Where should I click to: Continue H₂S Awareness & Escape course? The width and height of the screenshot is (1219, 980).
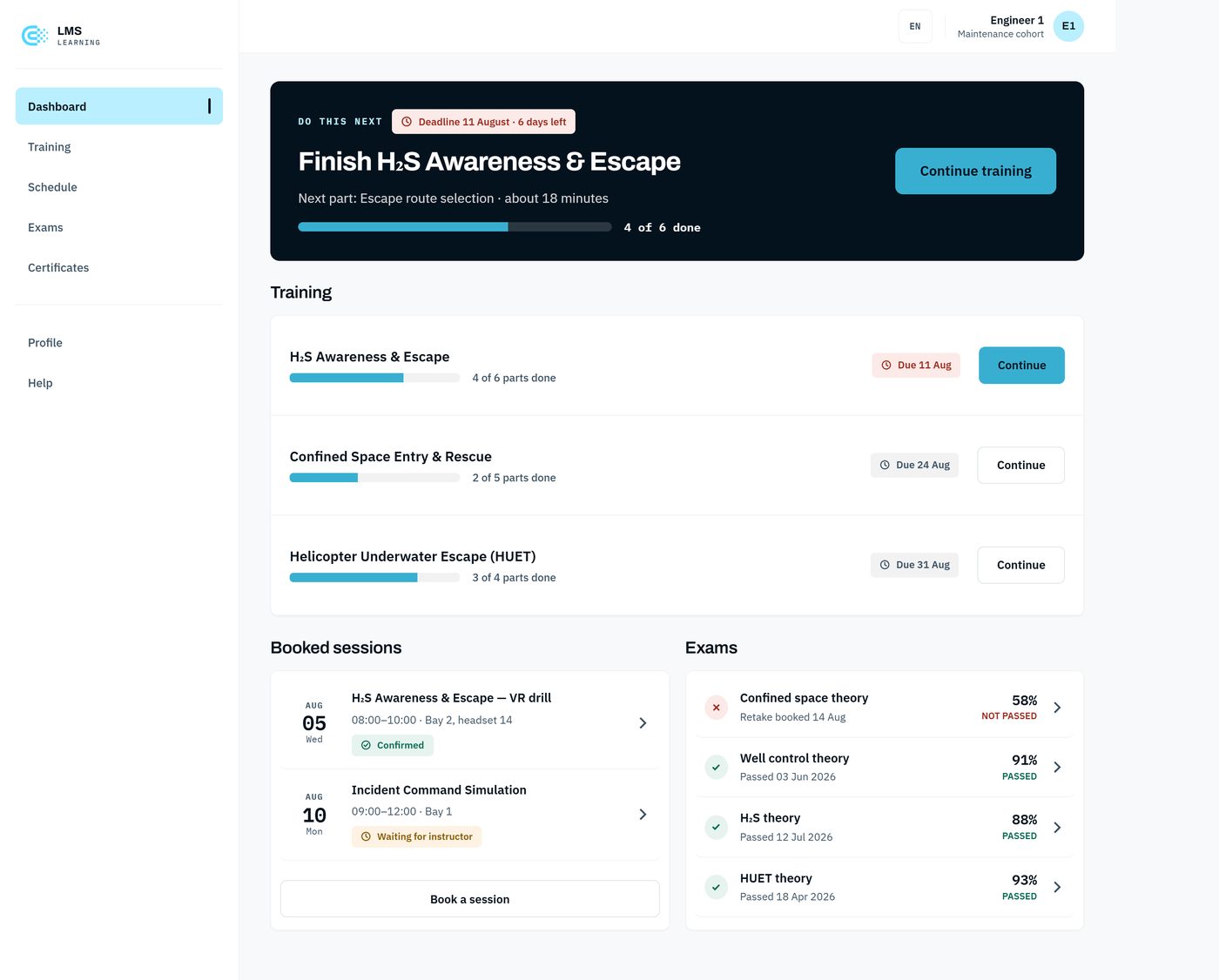point(1021,366)
